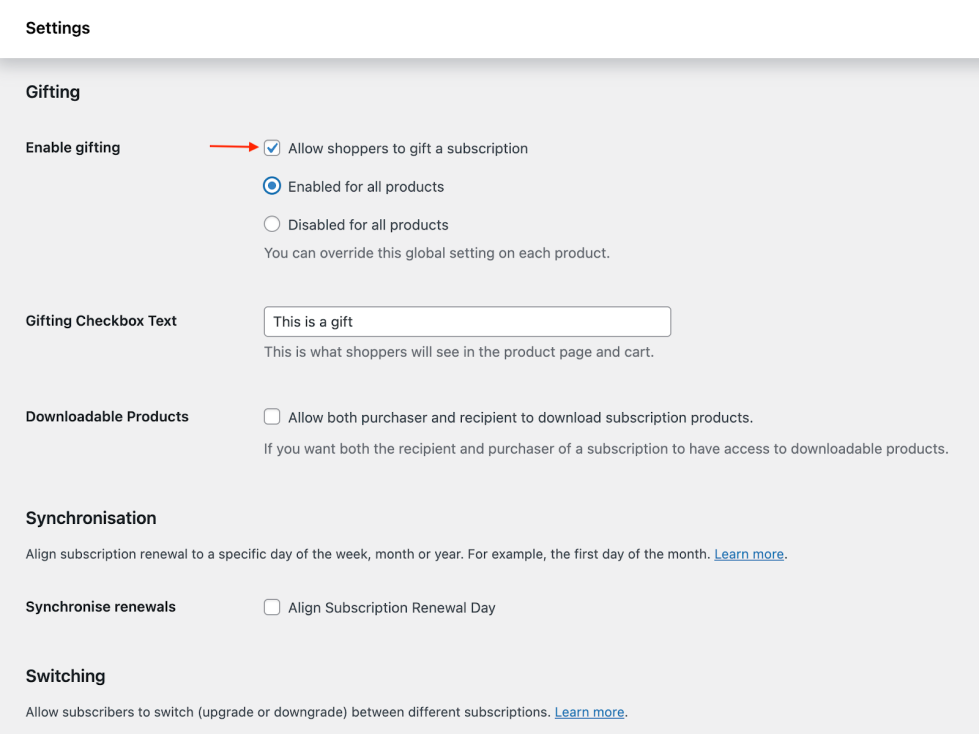Image resolution: width=979 pixels, height=734 pixels.
Task: Click 'Enabled for all products' label text
Action: [366, 187]
